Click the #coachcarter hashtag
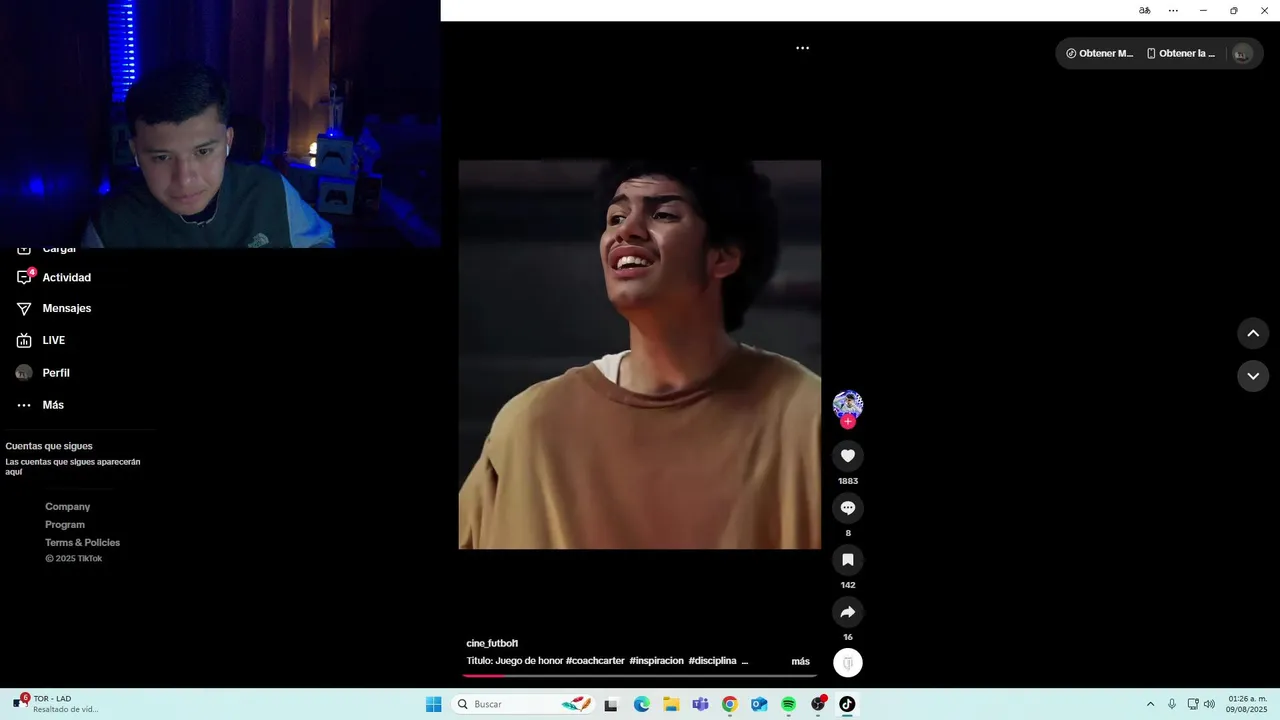 pyautogui.click(x=595, y=661)
